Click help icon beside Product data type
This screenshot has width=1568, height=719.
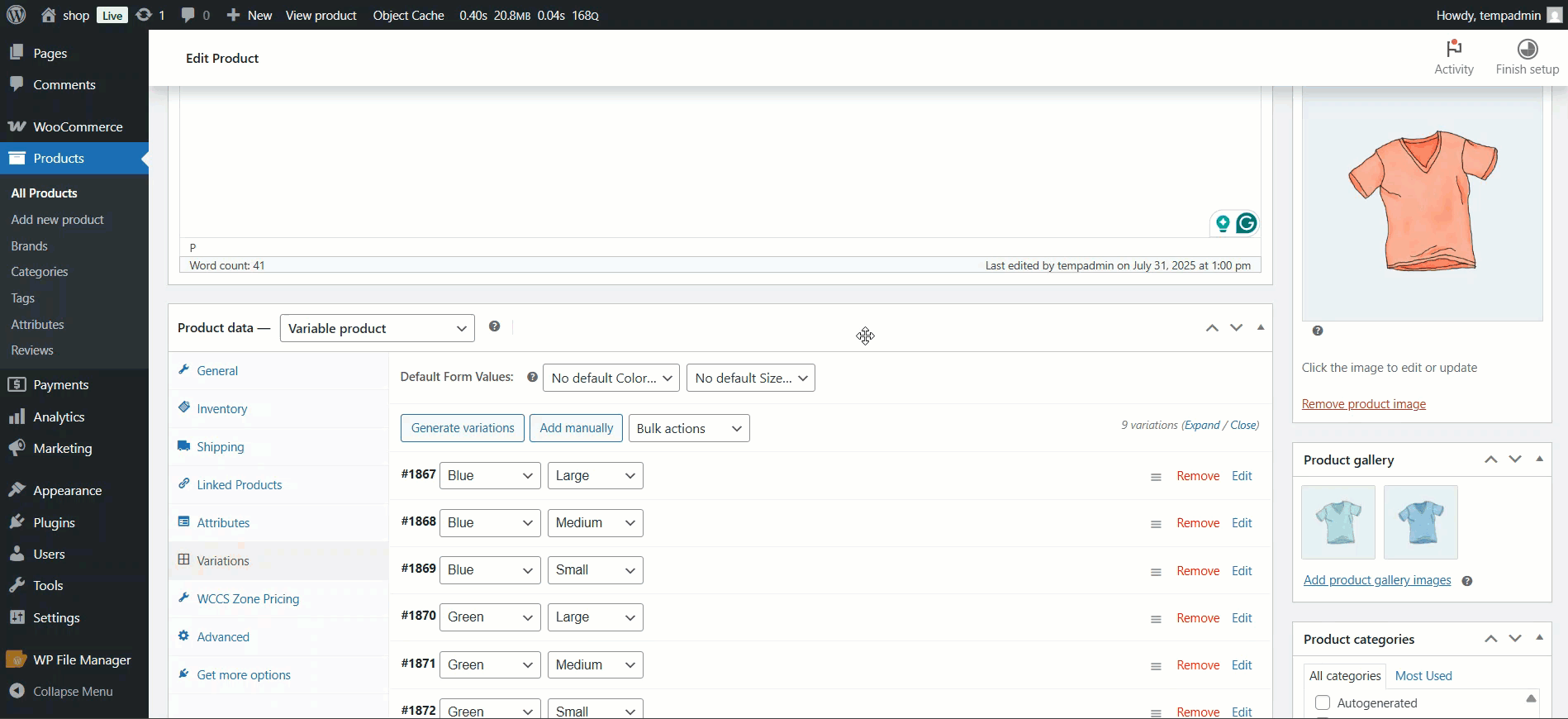point(494,326)
